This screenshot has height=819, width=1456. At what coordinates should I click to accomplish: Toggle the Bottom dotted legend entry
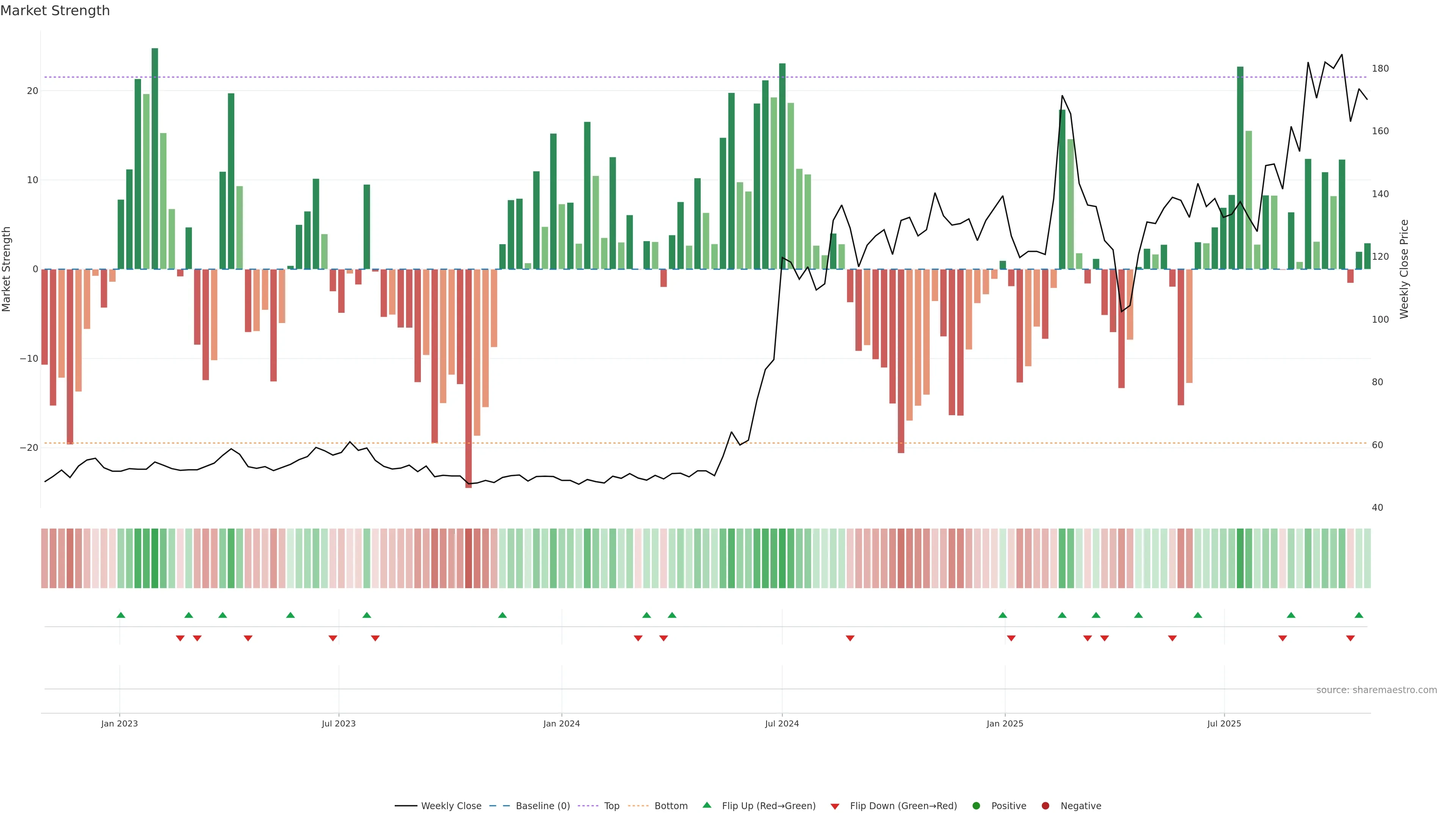(x=638, y=806)
